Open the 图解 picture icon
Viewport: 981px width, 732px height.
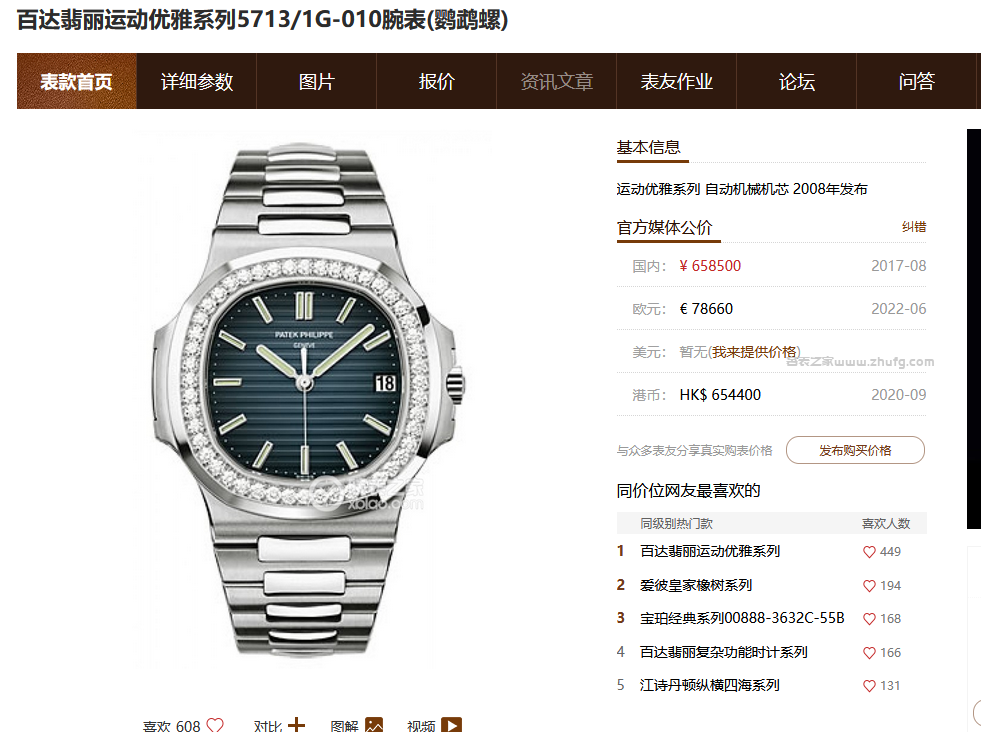[x=374, y=725]
